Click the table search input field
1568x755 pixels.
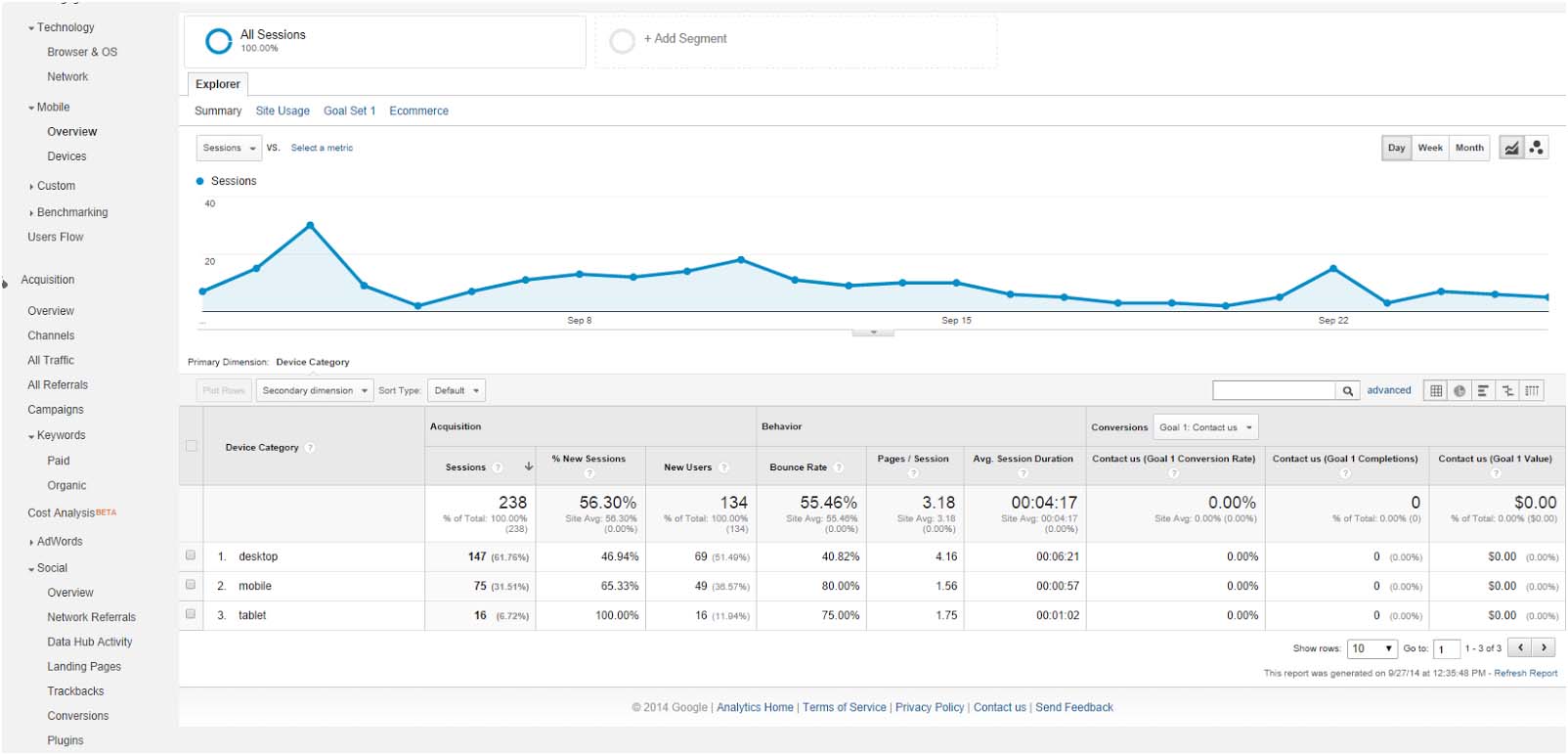(1274, 391)
